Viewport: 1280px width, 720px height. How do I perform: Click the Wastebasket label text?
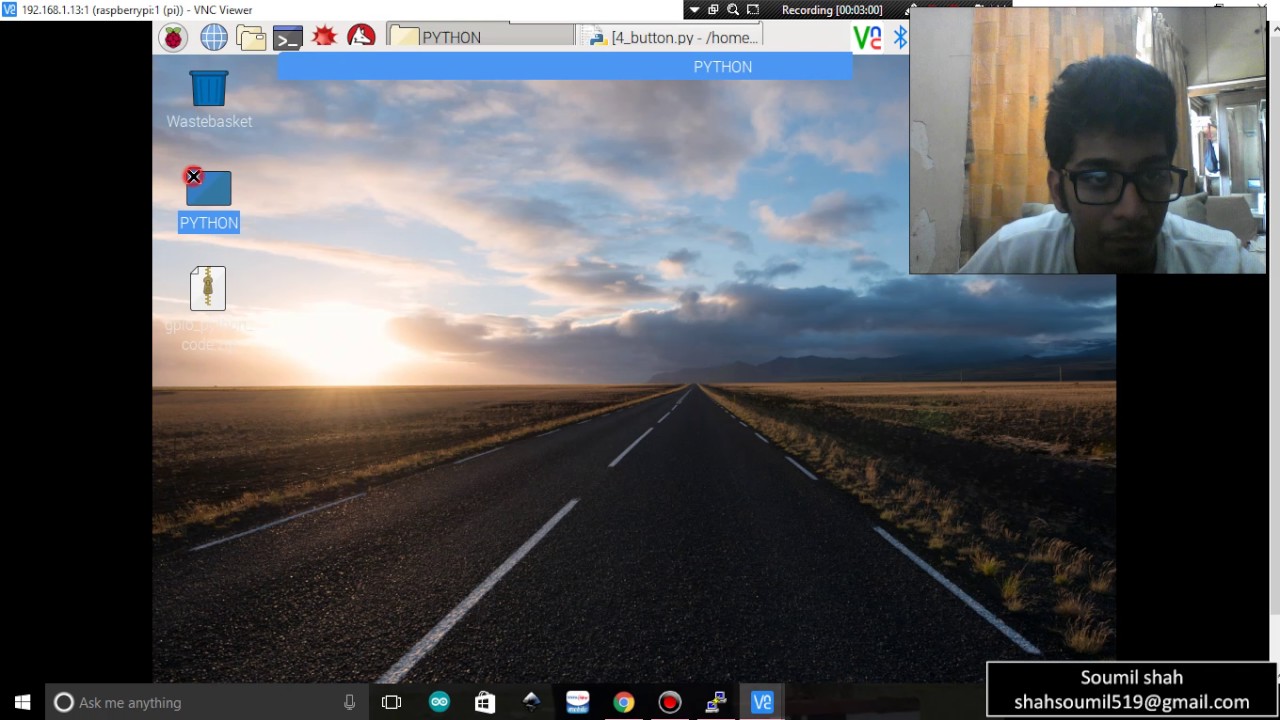[209, 121]
